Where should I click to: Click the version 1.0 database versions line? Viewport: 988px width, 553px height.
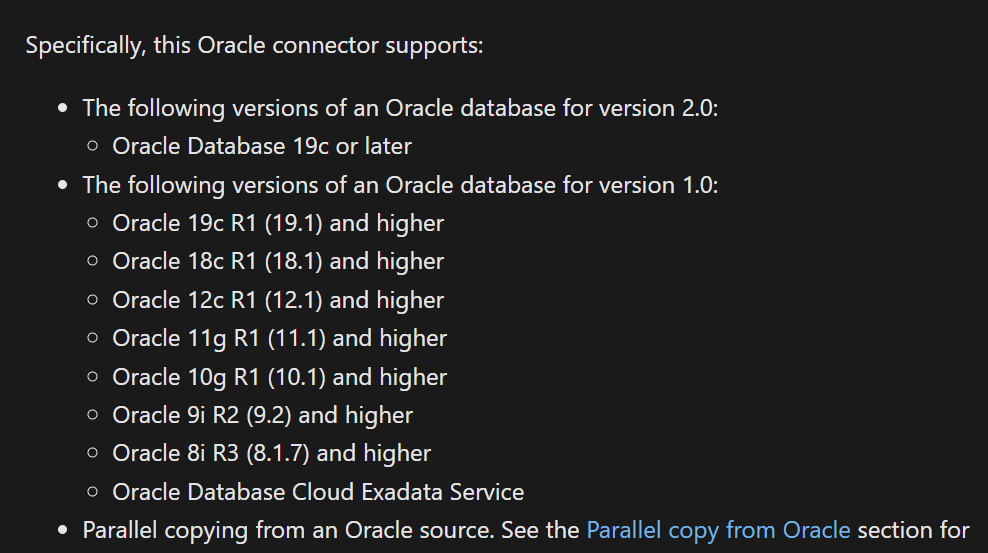[x=400, y=184]
